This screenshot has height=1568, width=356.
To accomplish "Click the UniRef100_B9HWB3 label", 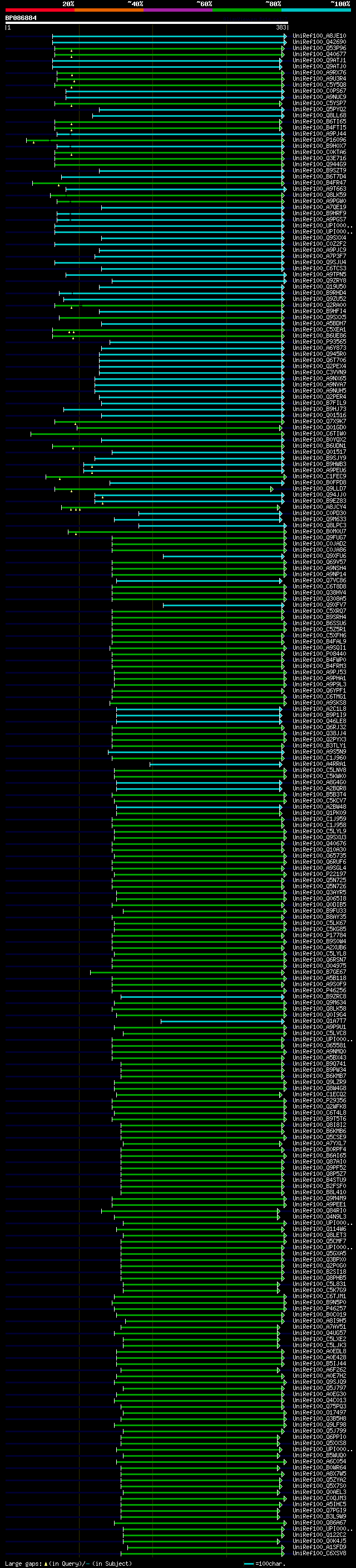I will [319, 464].
